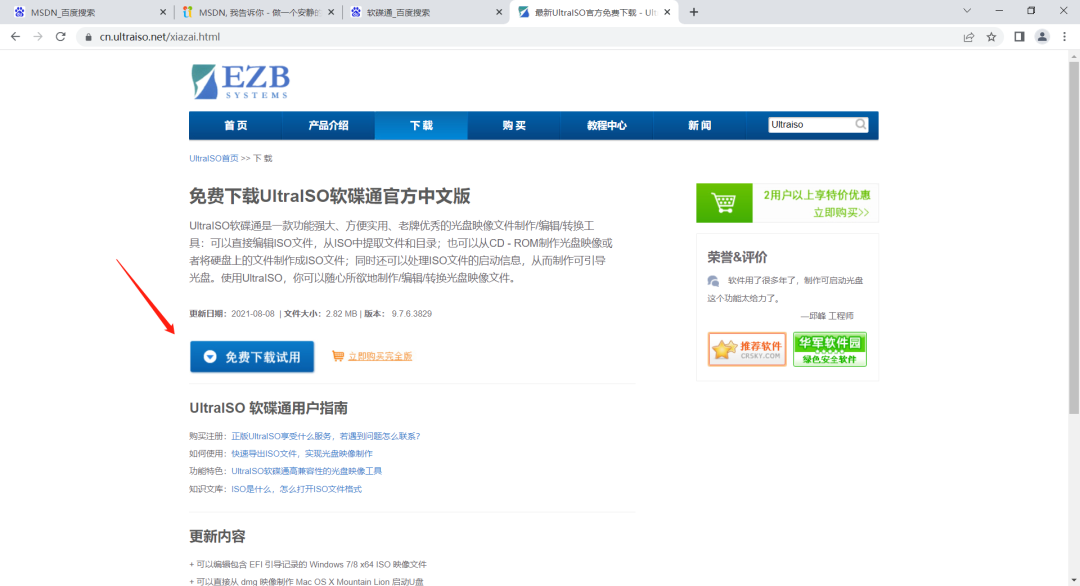This screenshot has width=1080, height=586.
Task: Click the 荣誉&评价 heading
Action: coord(737,258)
